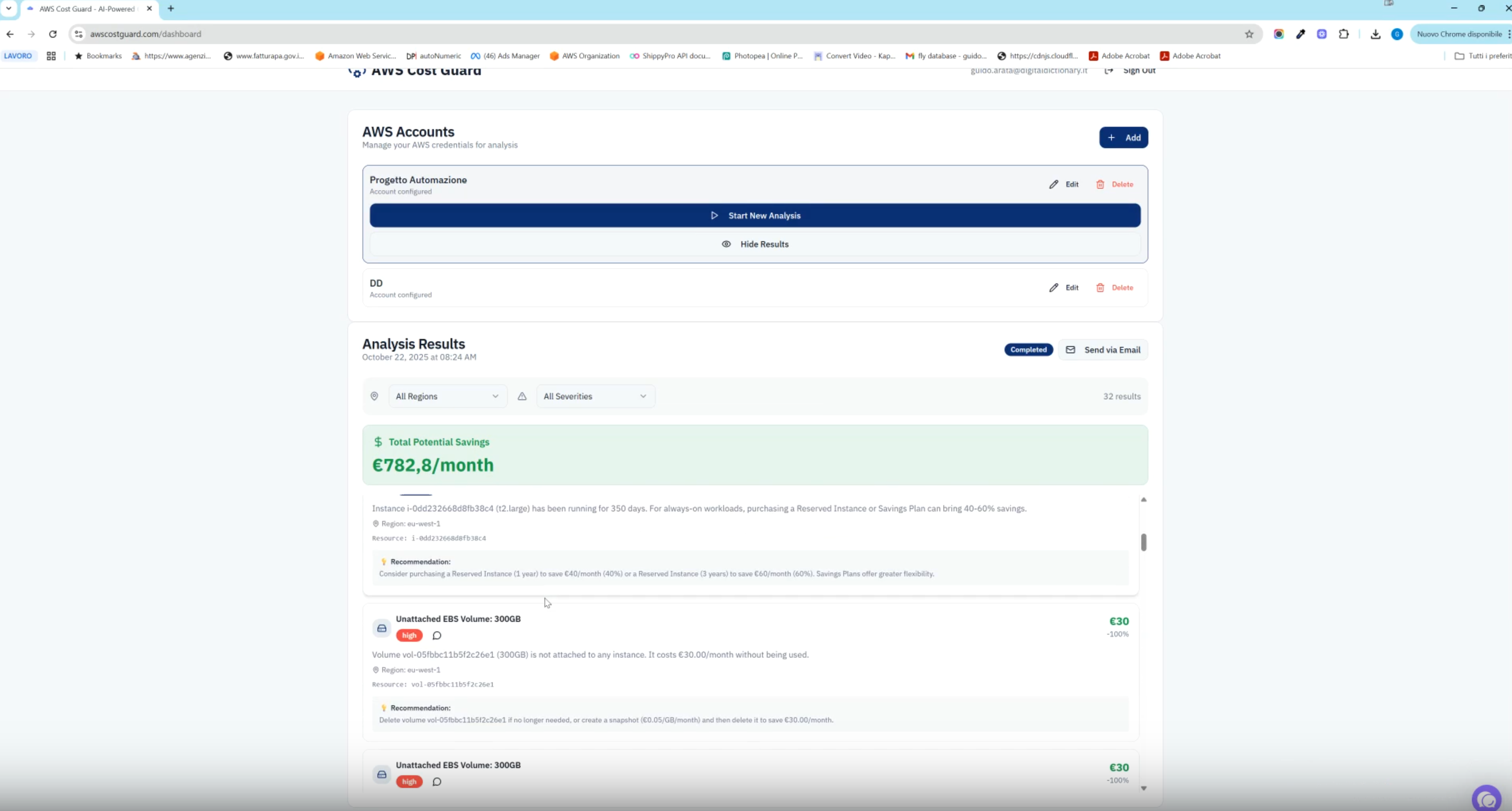This screenshot has height=811, width=1512.
Task: Click the dollar sign icon in Total Potential Savings
Action: 379,442
